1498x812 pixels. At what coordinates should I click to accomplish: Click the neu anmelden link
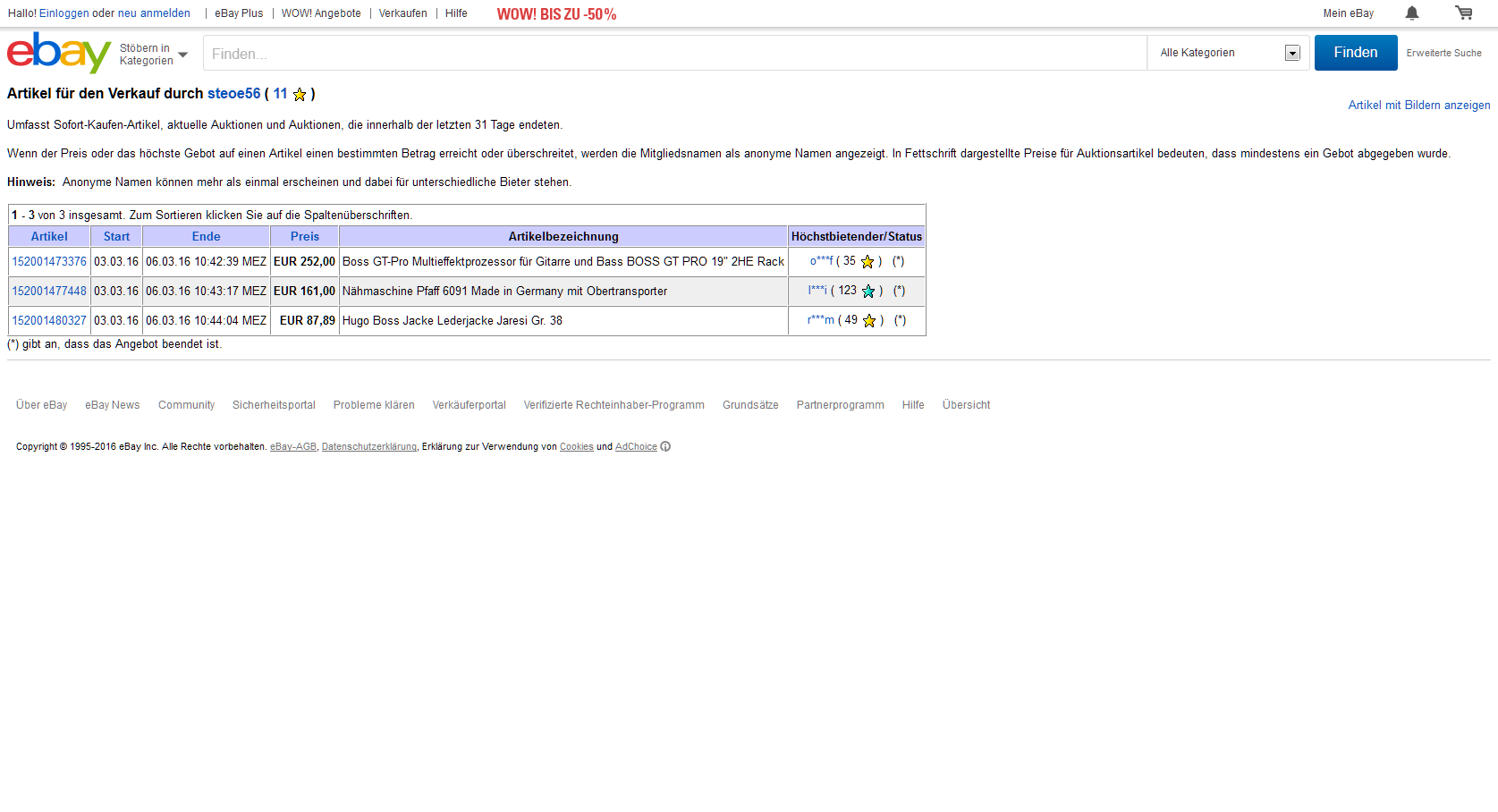[x=154, y=13]
